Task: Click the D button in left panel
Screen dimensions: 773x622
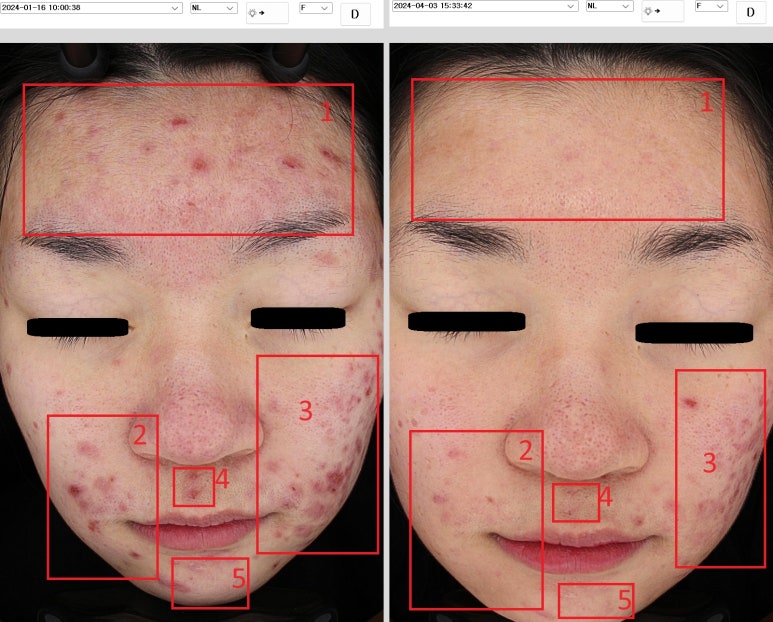Action: (355, 14)
